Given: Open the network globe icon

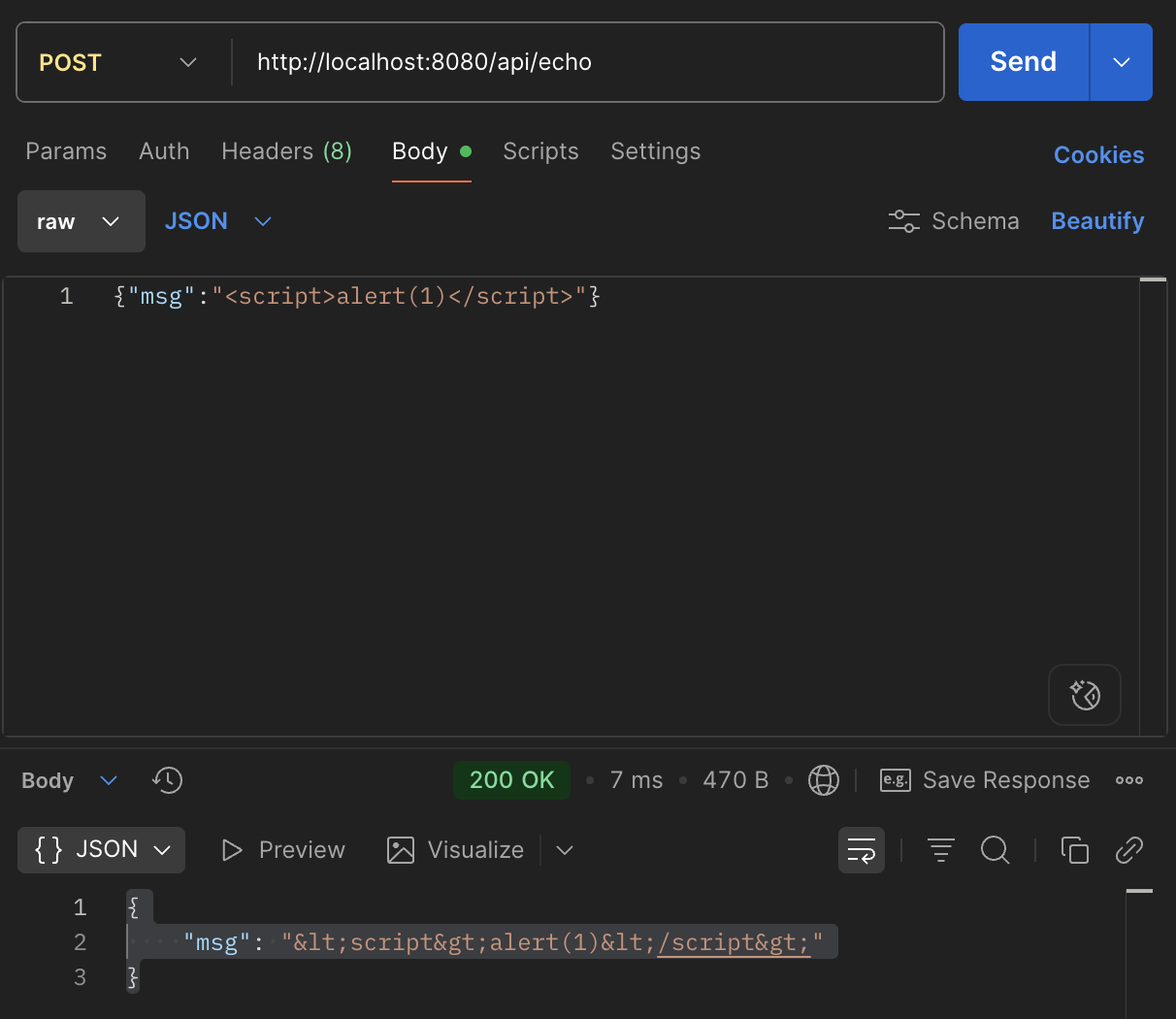Looking at the screenshot, I should 824,780.
